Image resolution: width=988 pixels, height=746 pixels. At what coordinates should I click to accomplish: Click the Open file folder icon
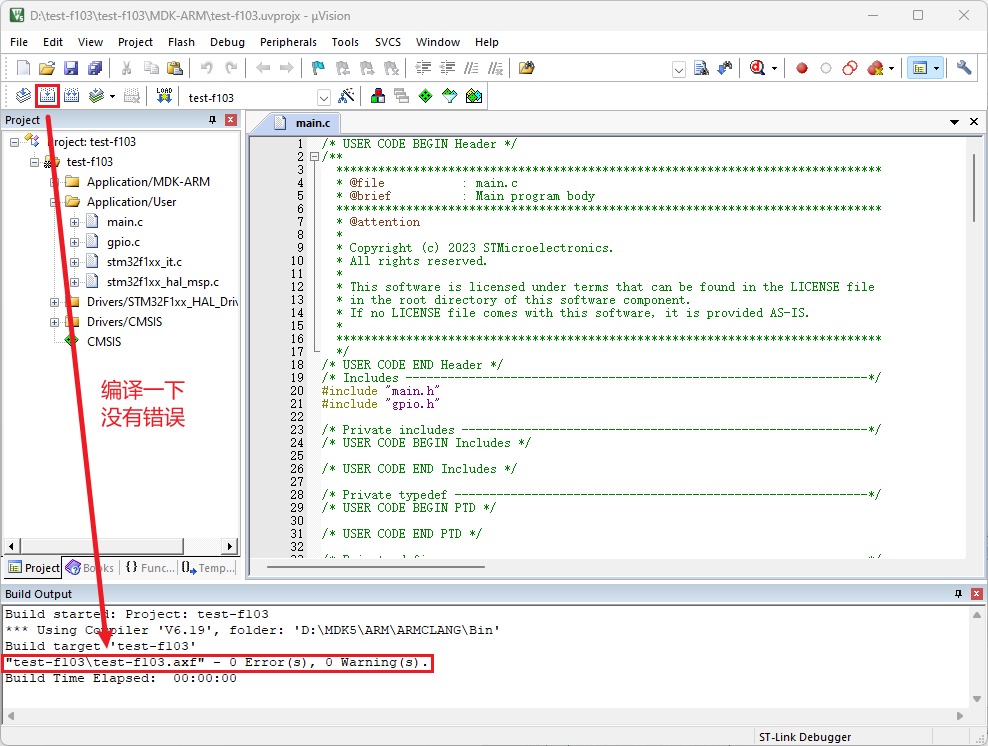[47, 68]
